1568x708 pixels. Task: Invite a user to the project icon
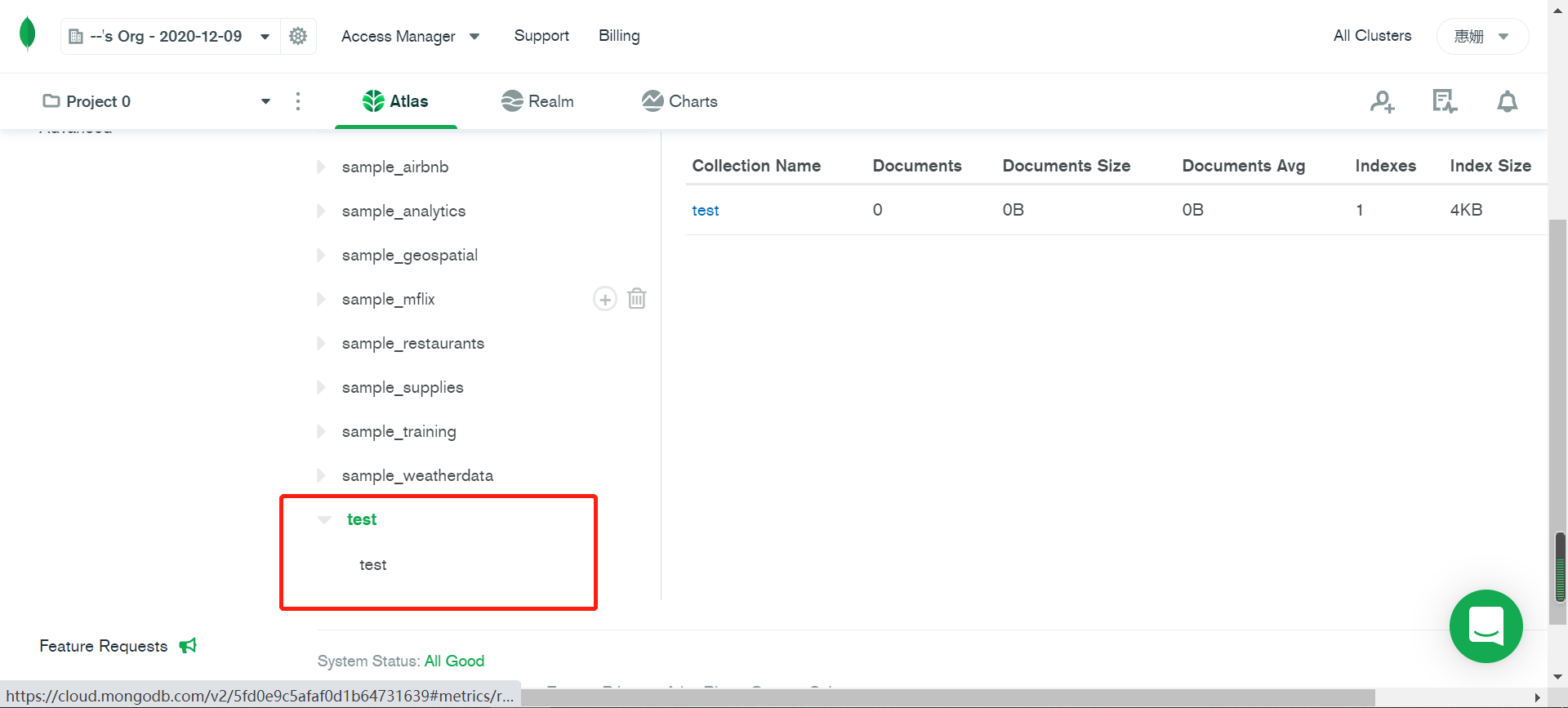pyautogui.click(x=1383, y=101)
